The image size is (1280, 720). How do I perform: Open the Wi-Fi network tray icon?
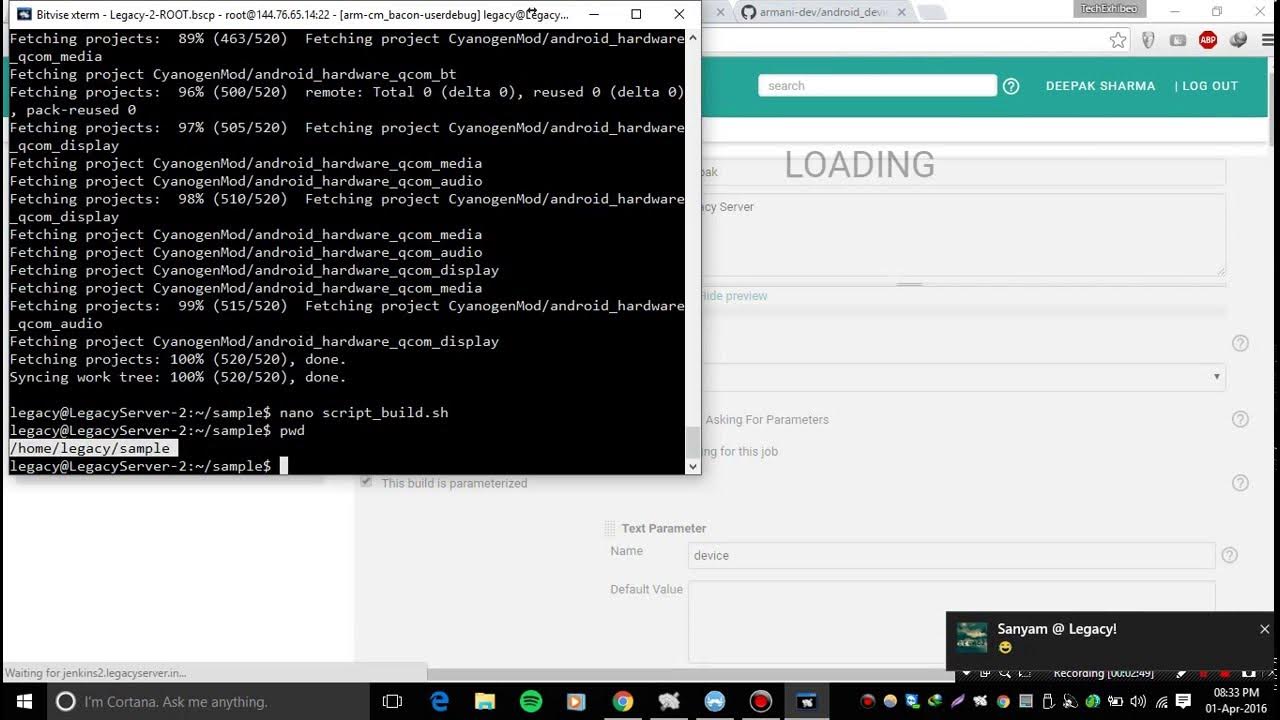pyautogui.click(x=1161, y=701)
